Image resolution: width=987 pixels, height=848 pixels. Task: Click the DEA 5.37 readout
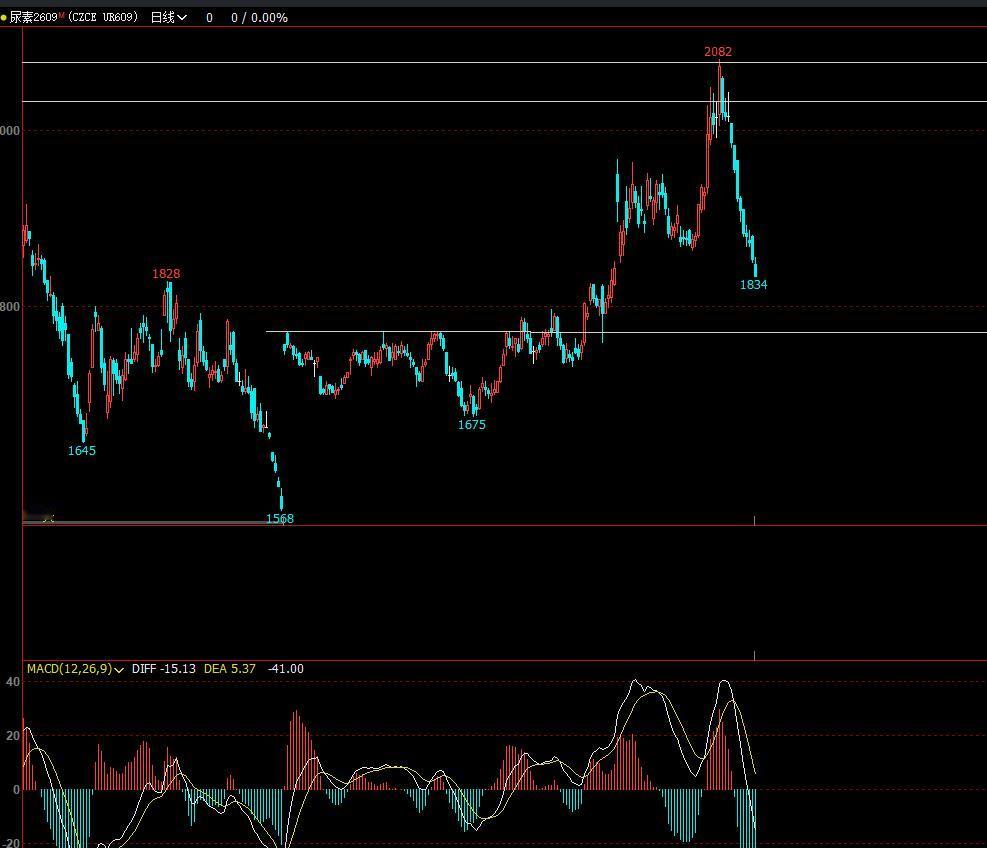click(230, 669)
